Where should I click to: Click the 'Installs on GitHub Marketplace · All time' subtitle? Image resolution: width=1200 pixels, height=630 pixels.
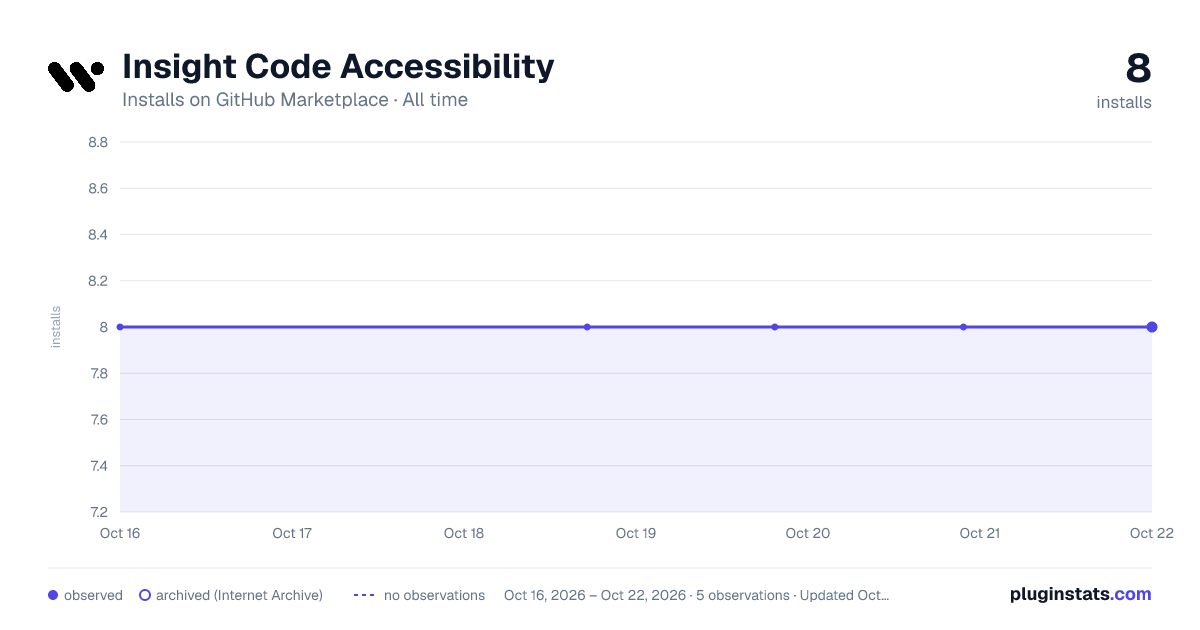click(x=295, y=100)
